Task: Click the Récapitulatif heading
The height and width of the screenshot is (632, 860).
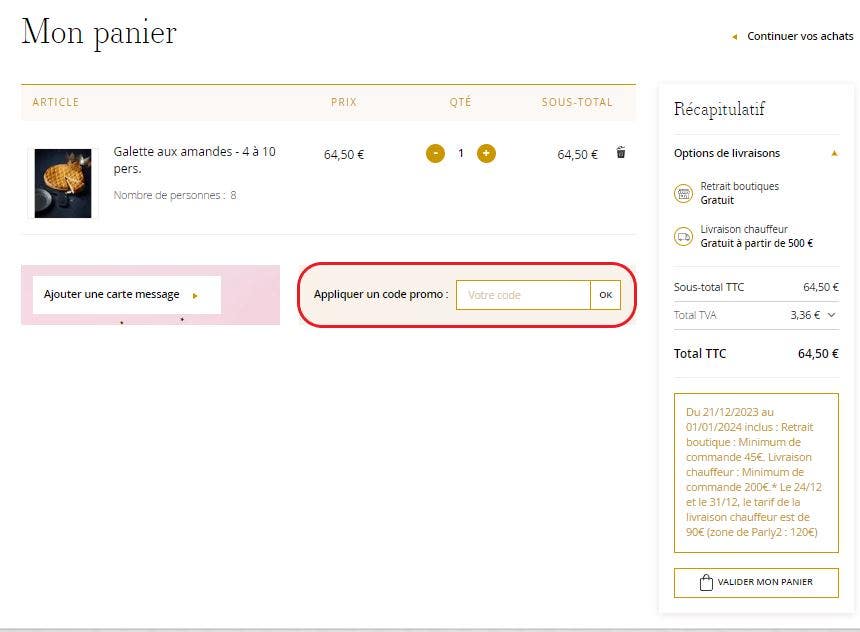Action: pyautogui.click(x=719, y=109)
